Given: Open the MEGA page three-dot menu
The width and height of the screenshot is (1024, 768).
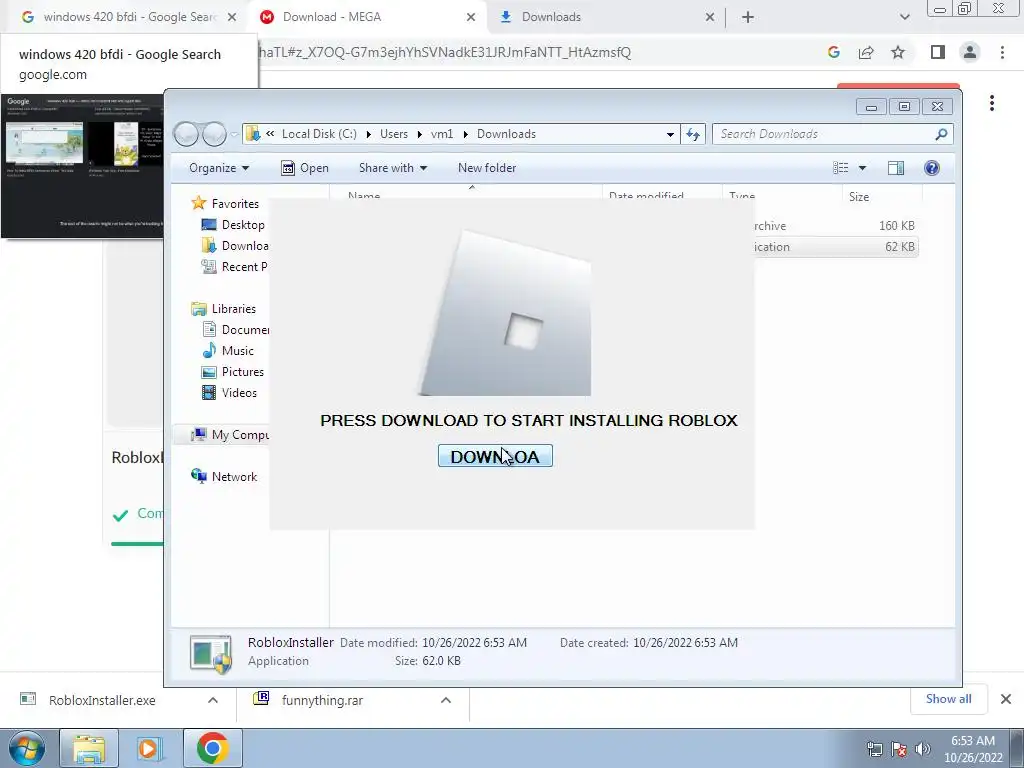Looking at the screenshot, I should [x=991, y=103].
